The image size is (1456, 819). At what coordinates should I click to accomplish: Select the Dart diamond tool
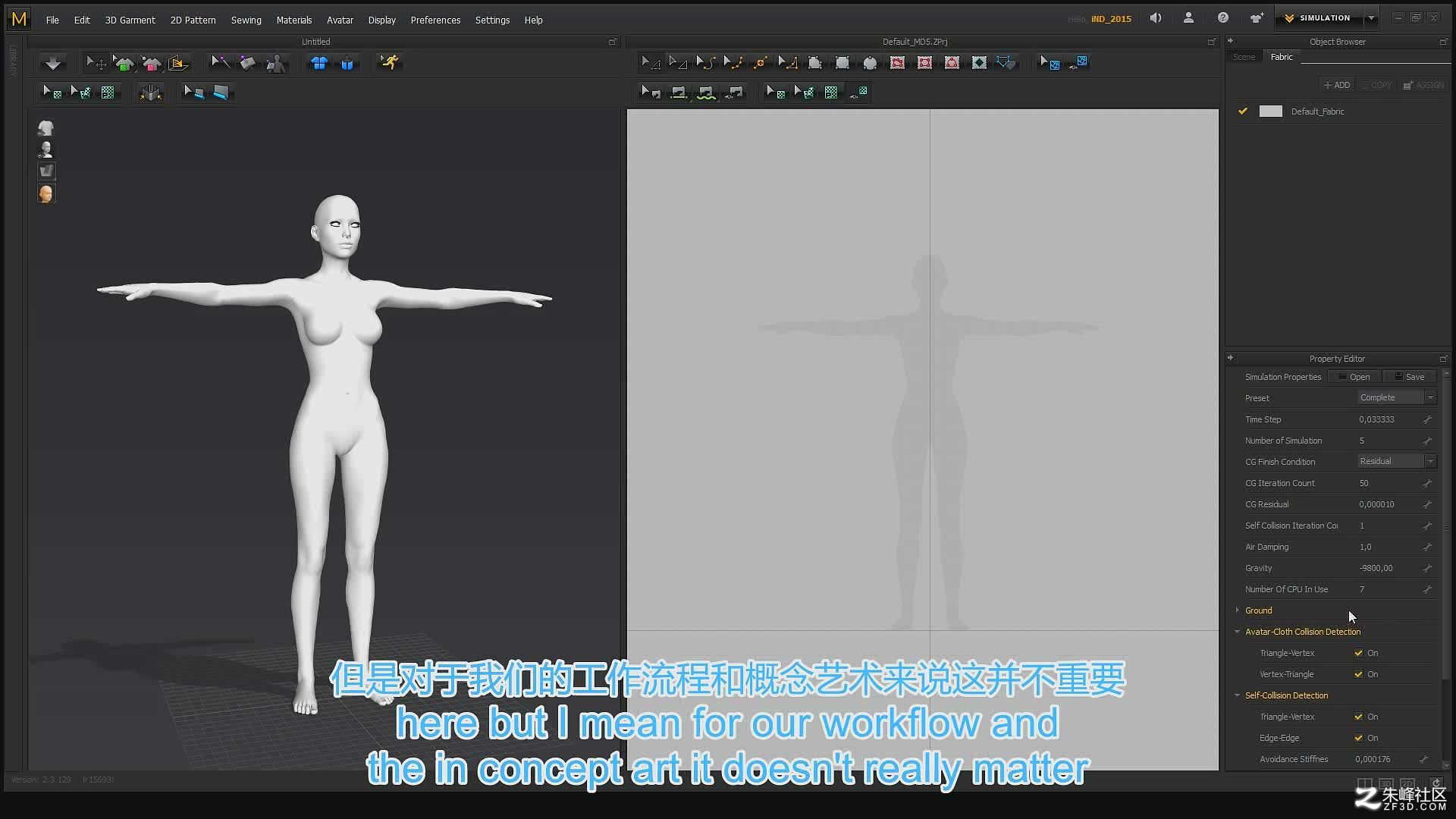979,63
